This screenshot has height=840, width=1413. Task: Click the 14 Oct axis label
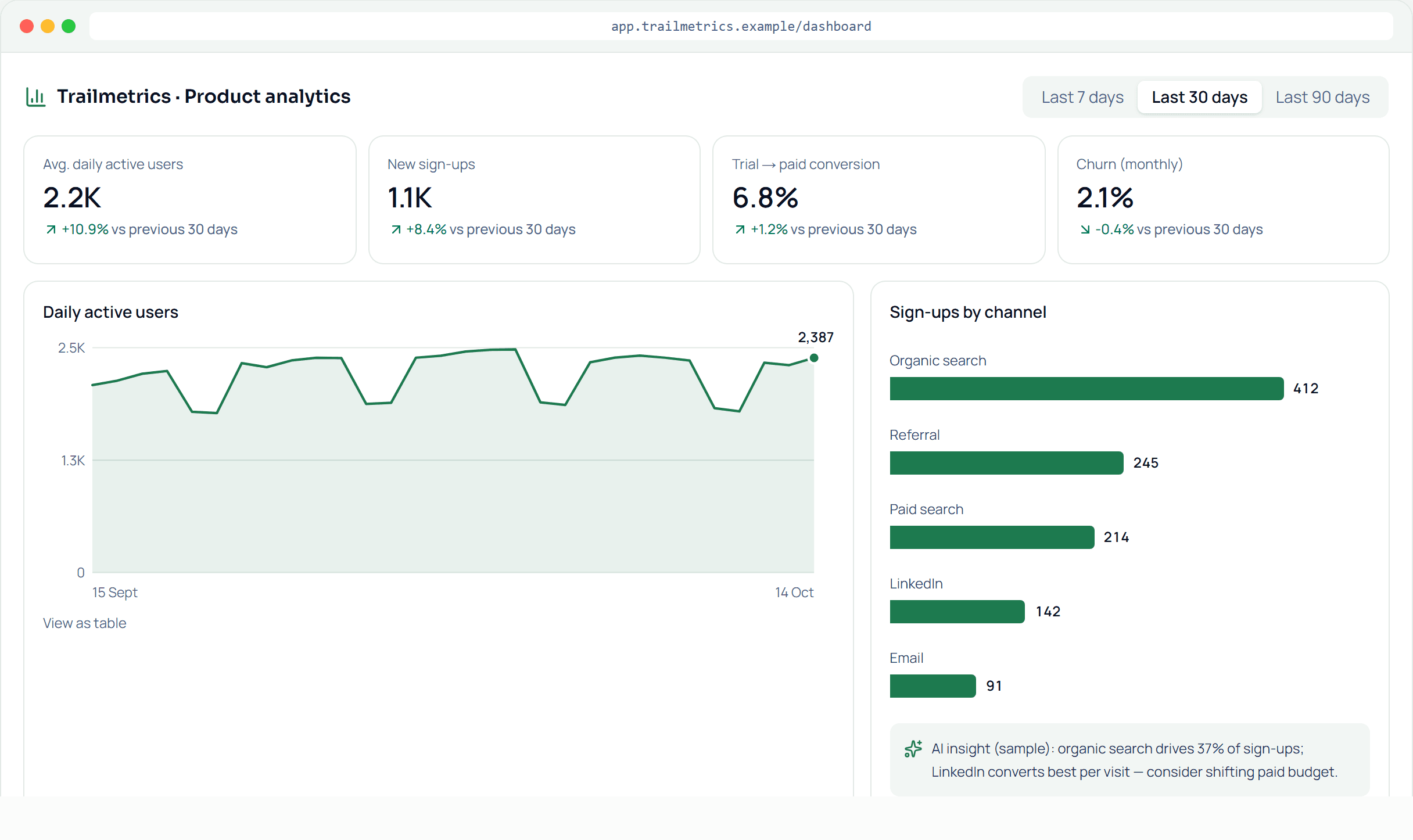794,593
